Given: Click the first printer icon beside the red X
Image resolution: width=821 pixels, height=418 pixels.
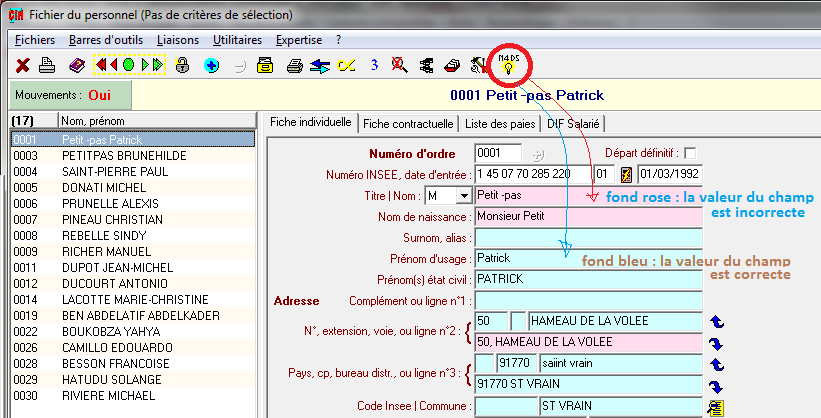Looking at the screenshot, I should click(x=47, y=65).
